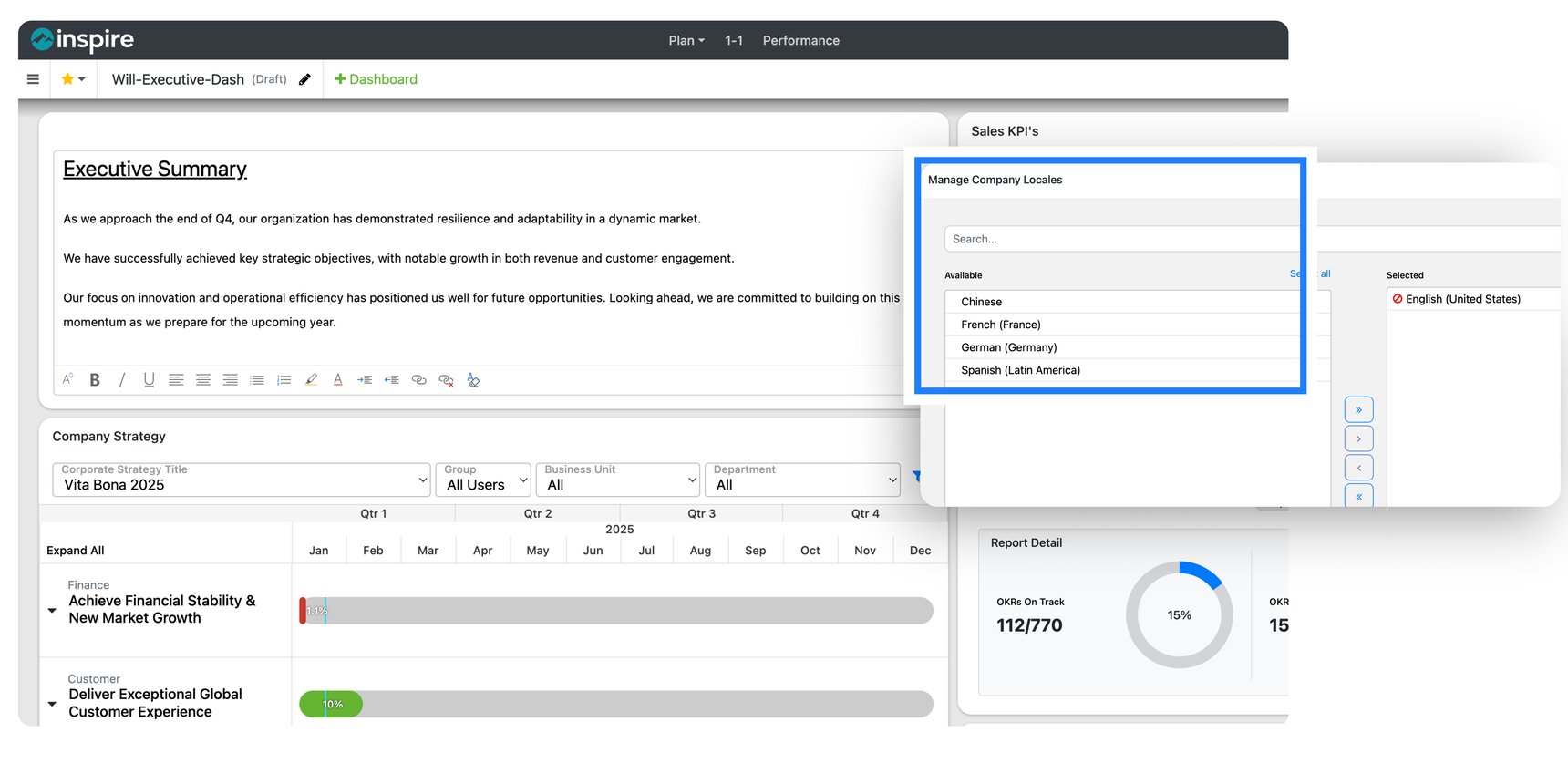Click the locale Search input field
The width and height of the screenshot is (1568, 784).
pos(1121,239)
